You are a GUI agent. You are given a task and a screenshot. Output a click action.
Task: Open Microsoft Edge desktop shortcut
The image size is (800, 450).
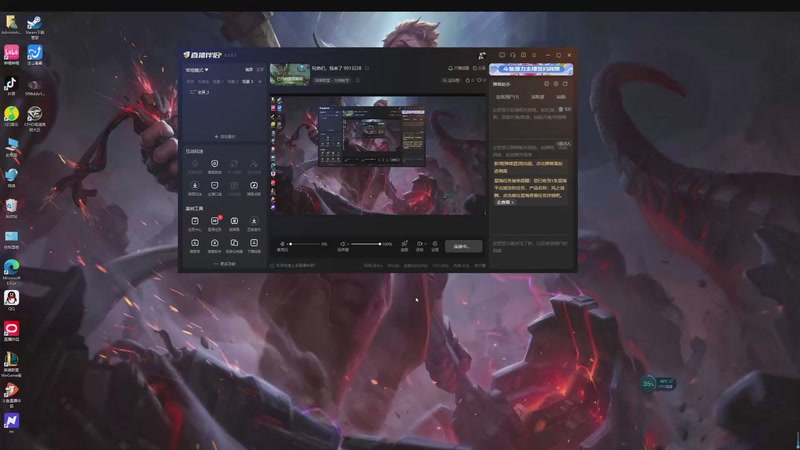tap(11, 272)
